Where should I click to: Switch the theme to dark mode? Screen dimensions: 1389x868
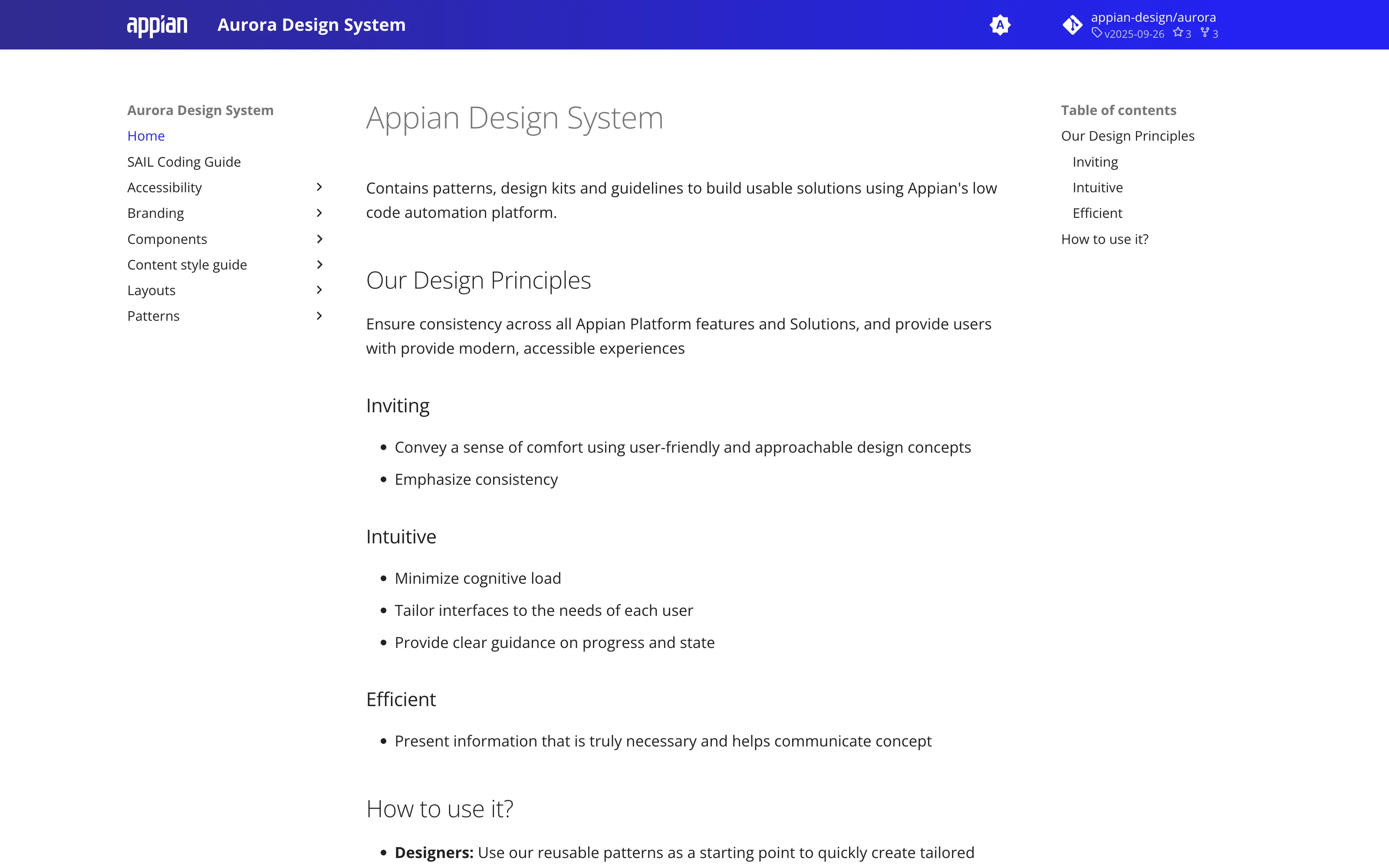1001,25
